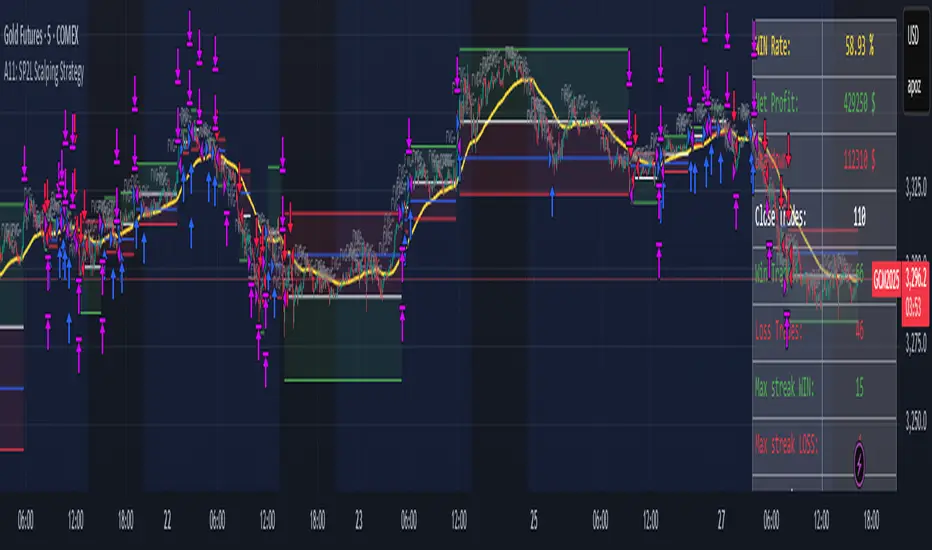Click the 58.93 % win rate value
The width and height of the screenshot is (932, 550).
click(x=859, y=46)
